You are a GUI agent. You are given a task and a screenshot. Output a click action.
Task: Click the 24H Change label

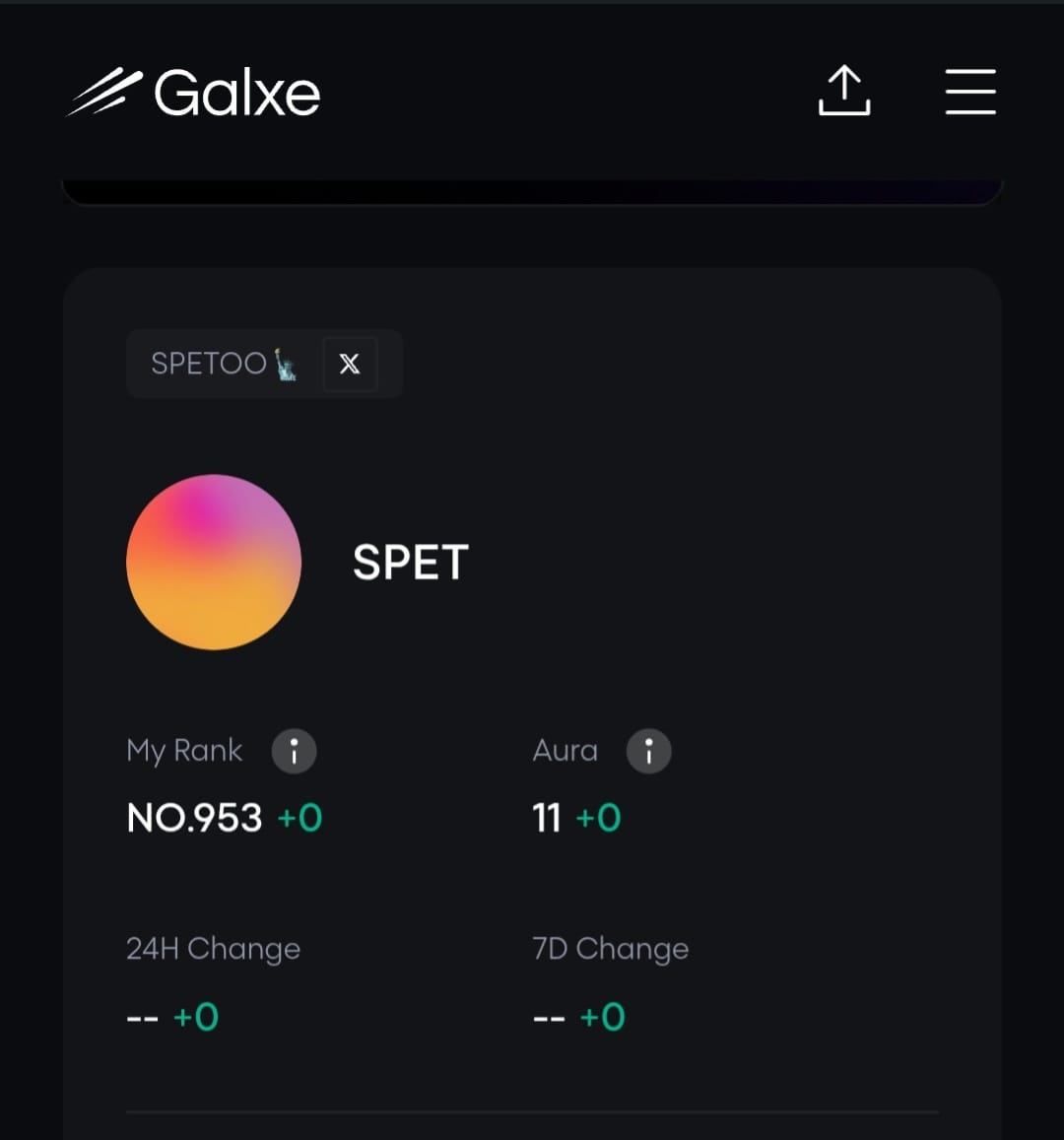[213, 949]
